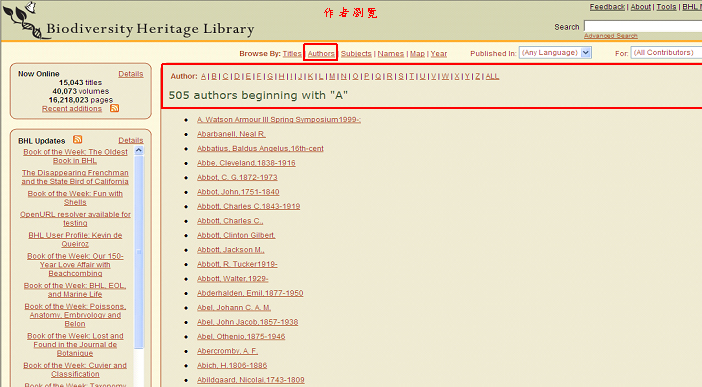Open the BHL Updates RSS feed icon

pos(77,139)
